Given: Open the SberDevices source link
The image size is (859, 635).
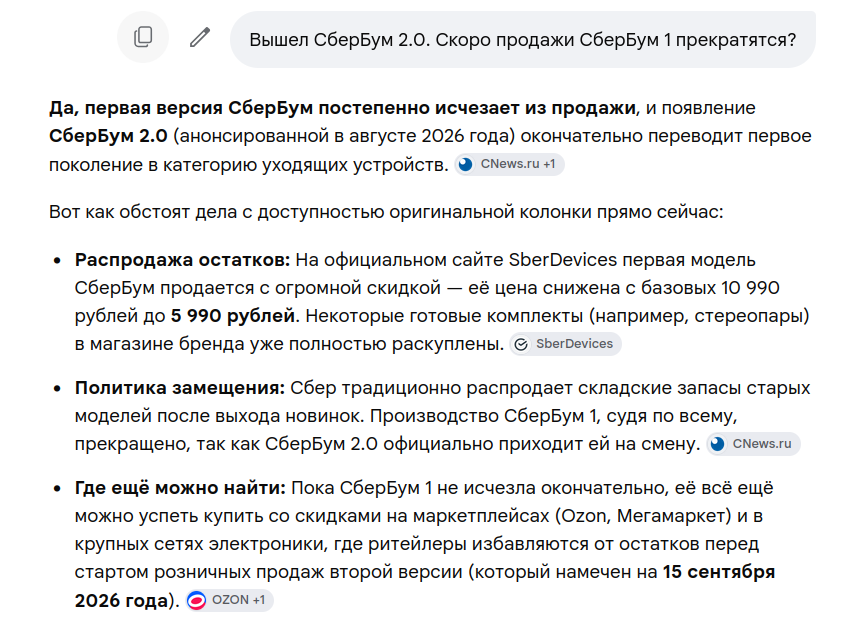Looking at the screenshot, I should pyautogui.click(x=565, y=344).
